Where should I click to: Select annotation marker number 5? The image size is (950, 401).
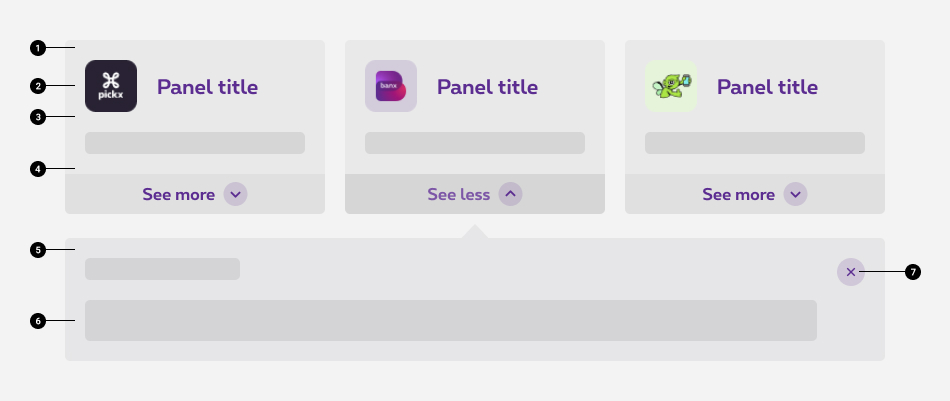(38, 250)
